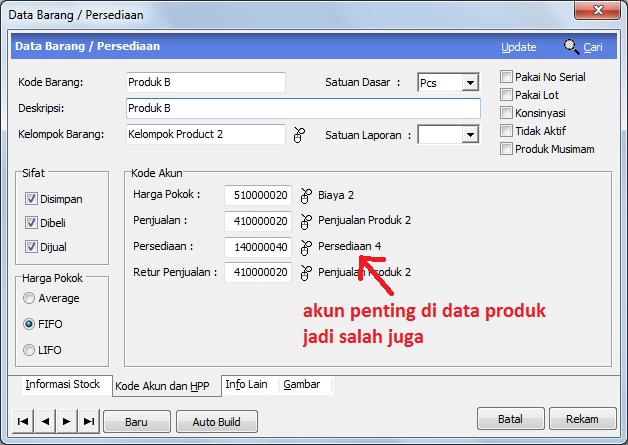Jump to the last record navigation arrow

pos(89,422)
